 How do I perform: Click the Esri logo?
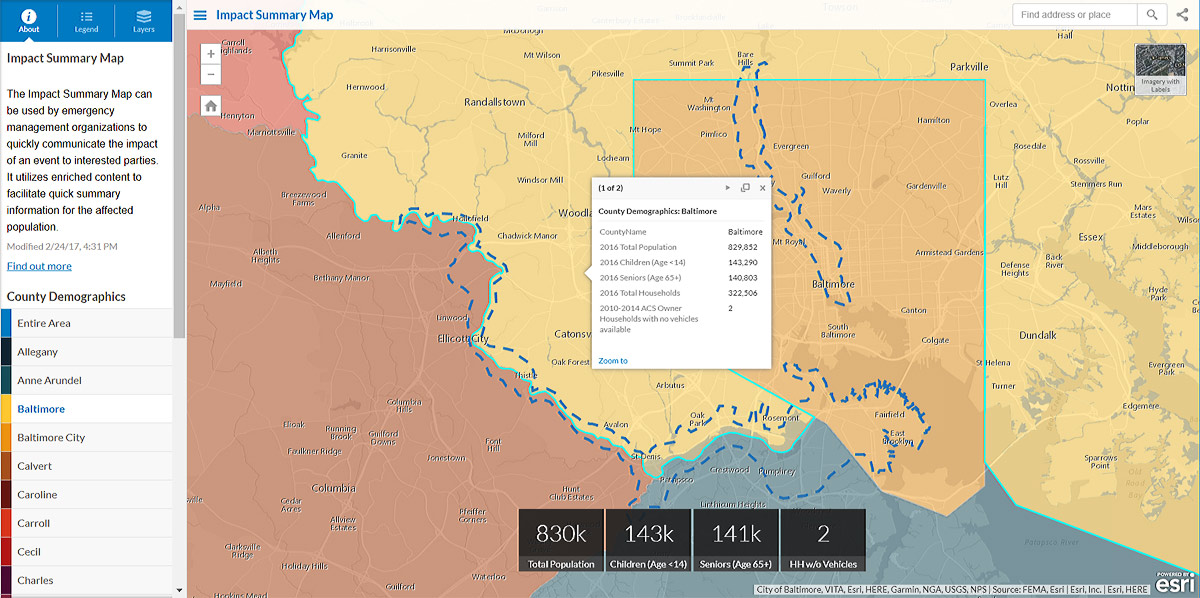tap(1176, 583)
